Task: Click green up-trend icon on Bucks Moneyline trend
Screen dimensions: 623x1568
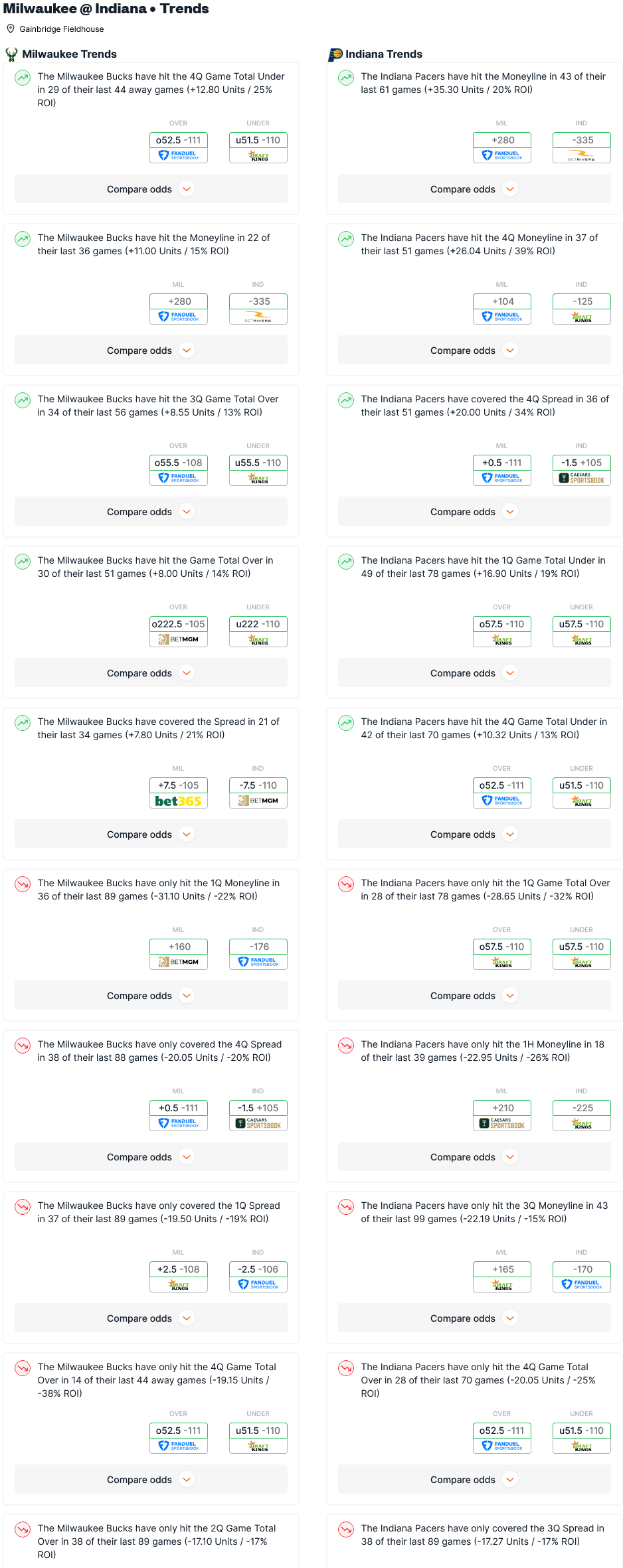Action: click(x=23, y=239)
